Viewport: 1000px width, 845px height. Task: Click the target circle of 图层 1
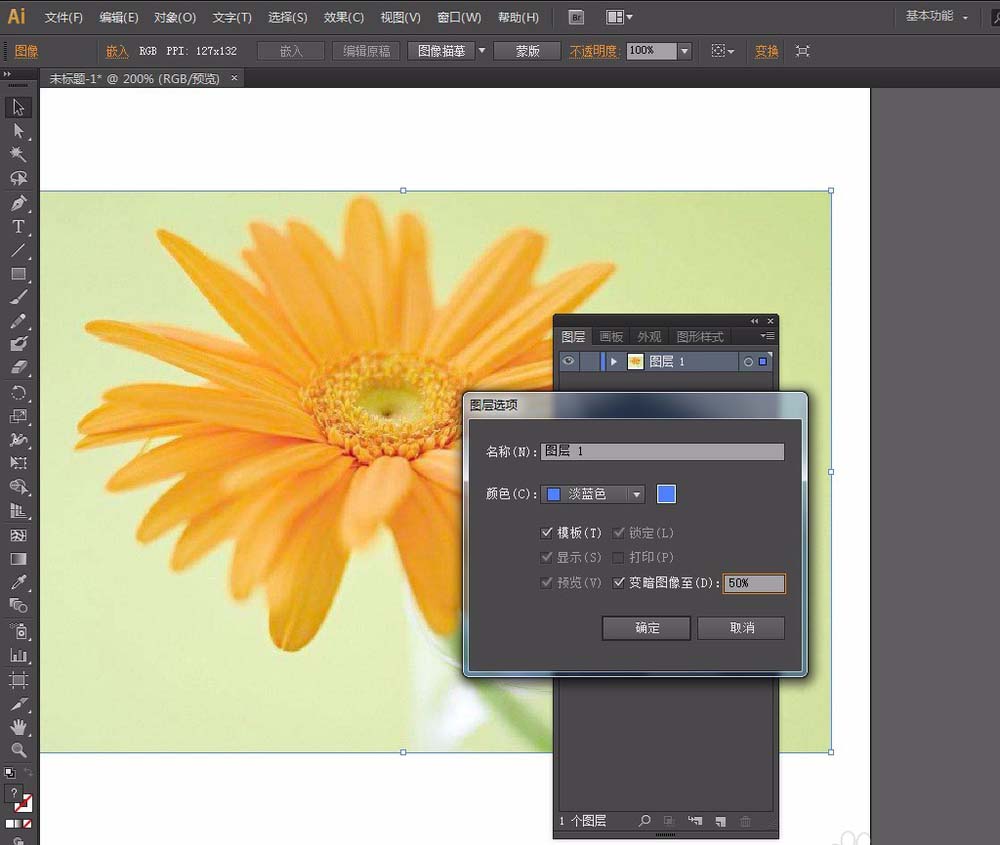pos(748,362)
